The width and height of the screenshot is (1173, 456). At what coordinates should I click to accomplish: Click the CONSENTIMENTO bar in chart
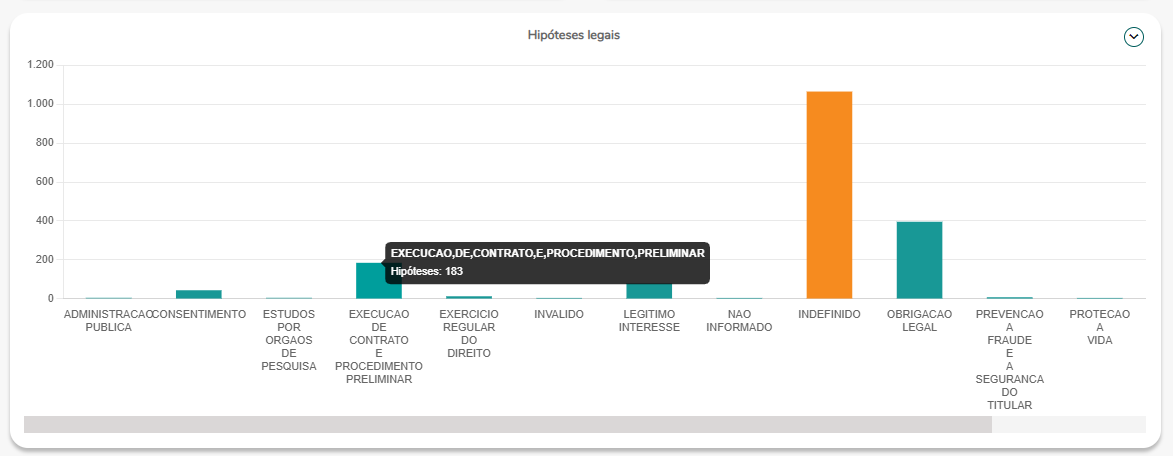pyautogui.click(x=198, y=294)
